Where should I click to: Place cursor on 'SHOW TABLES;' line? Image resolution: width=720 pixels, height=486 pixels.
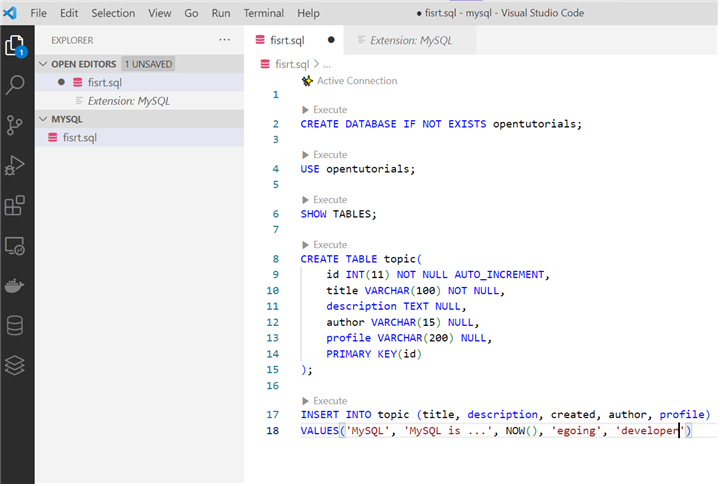point(338,214)
